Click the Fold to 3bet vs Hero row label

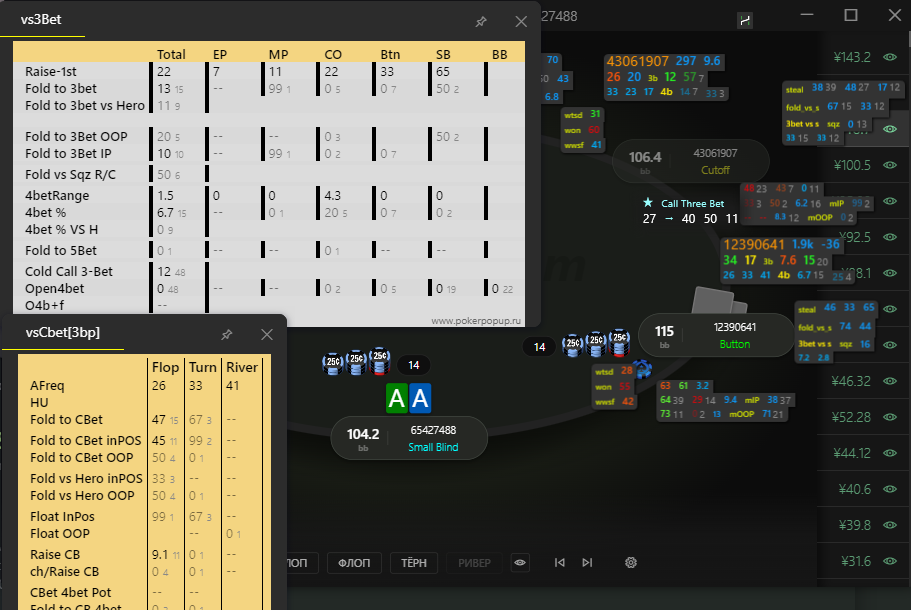click(x=85, y=105)
